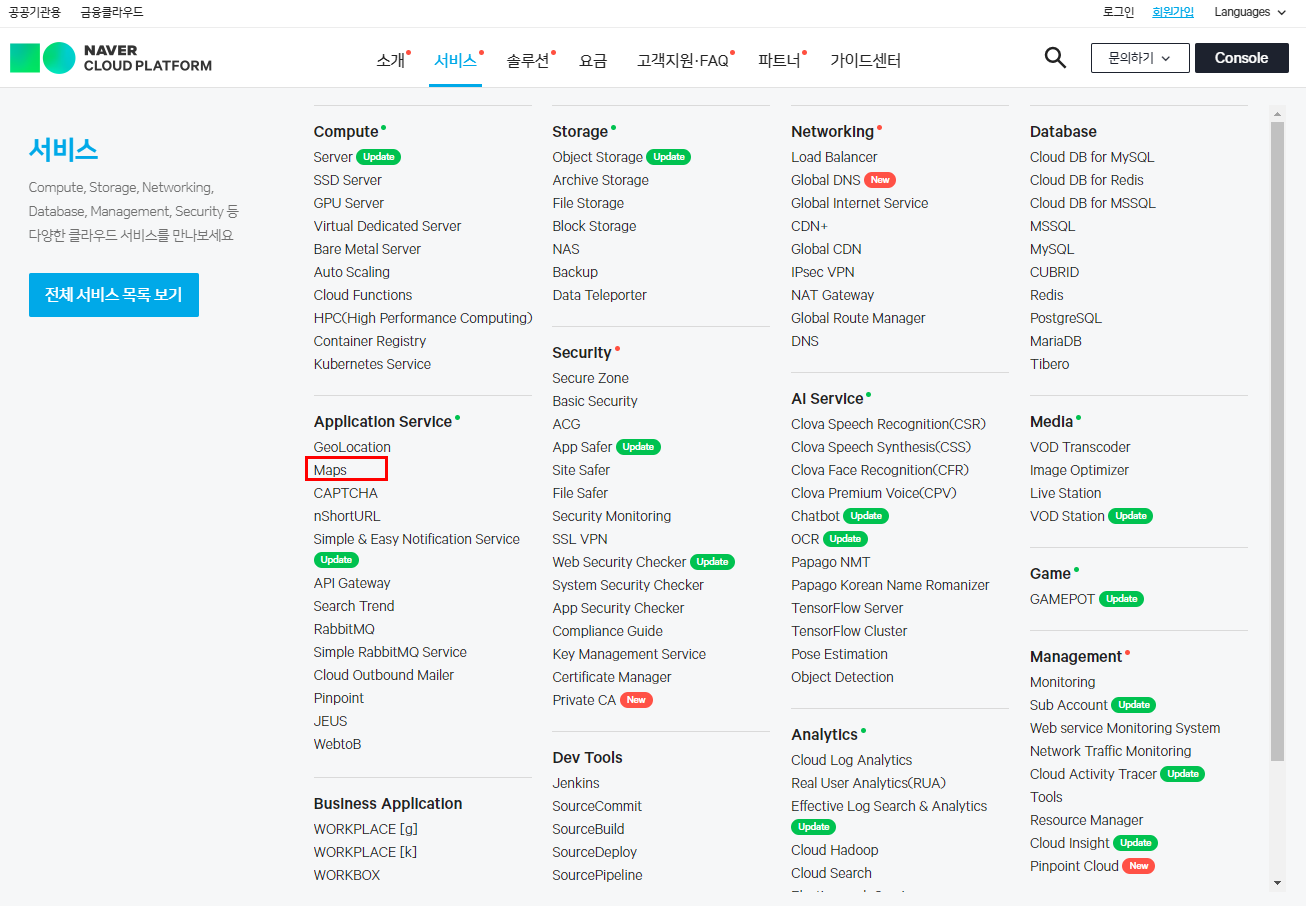Open the 요금 menu item
Viewport: 1306px width, 906px height.
[x=593, y=60]
